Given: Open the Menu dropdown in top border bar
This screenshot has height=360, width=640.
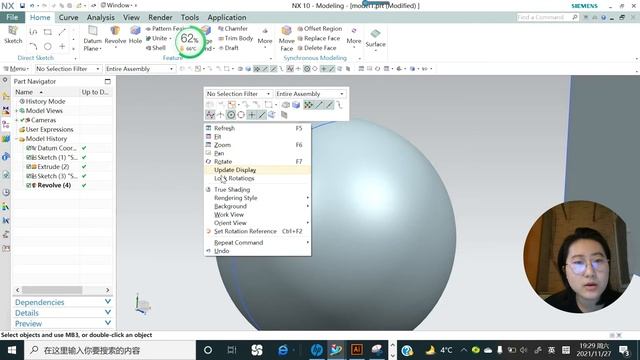Looking at the screenshot, I should (x=16, y=69).
